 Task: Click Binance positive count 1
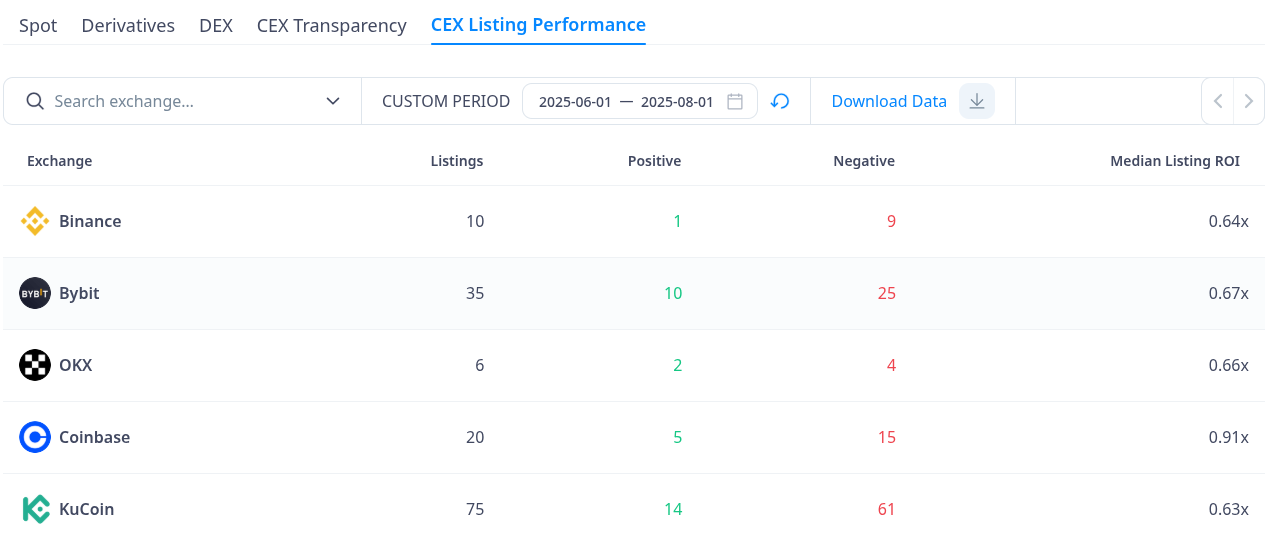pyautogui.click(x=677, y=221)
